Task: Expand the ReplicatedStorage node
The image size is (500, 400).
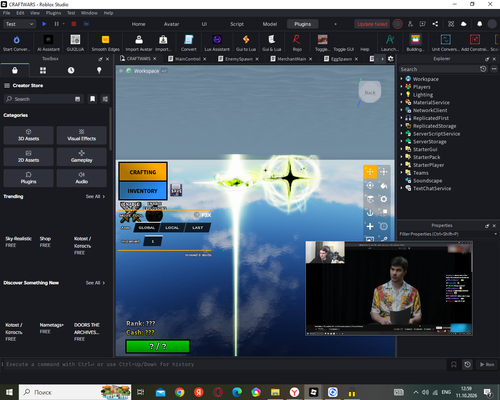Action: click(401, 126)
